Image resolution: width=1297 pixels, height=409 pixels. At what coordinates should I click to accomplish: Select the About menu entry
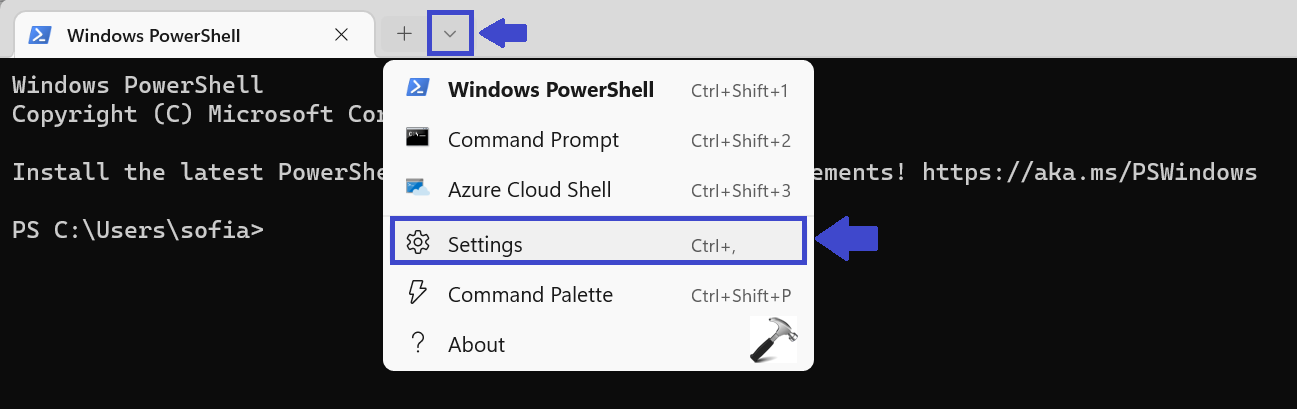coord(476,345)
